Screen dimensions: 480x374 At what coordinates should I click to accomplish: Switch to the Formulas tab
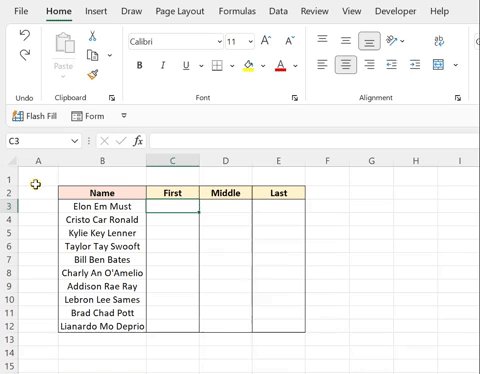(237, 11)
